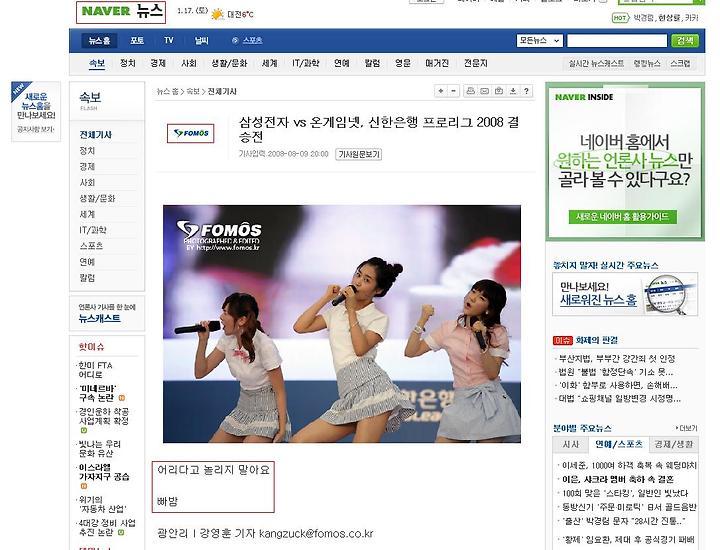The height and width of the screenshot is (550, 720).
Task: Click icon next to '미네르바' 구속 논란
Action: coord(122,398)
